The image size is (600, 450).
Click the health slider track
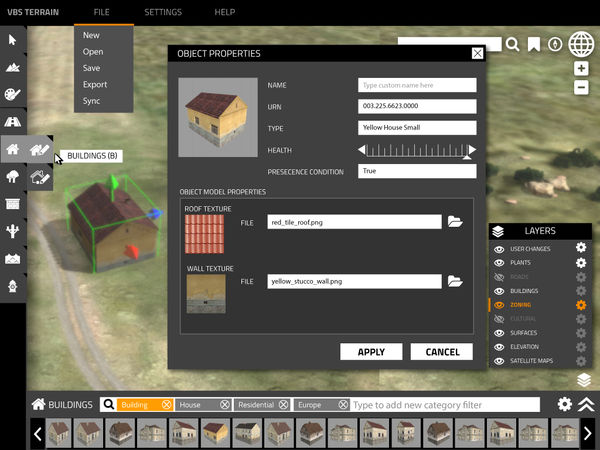tap(417, 150)
